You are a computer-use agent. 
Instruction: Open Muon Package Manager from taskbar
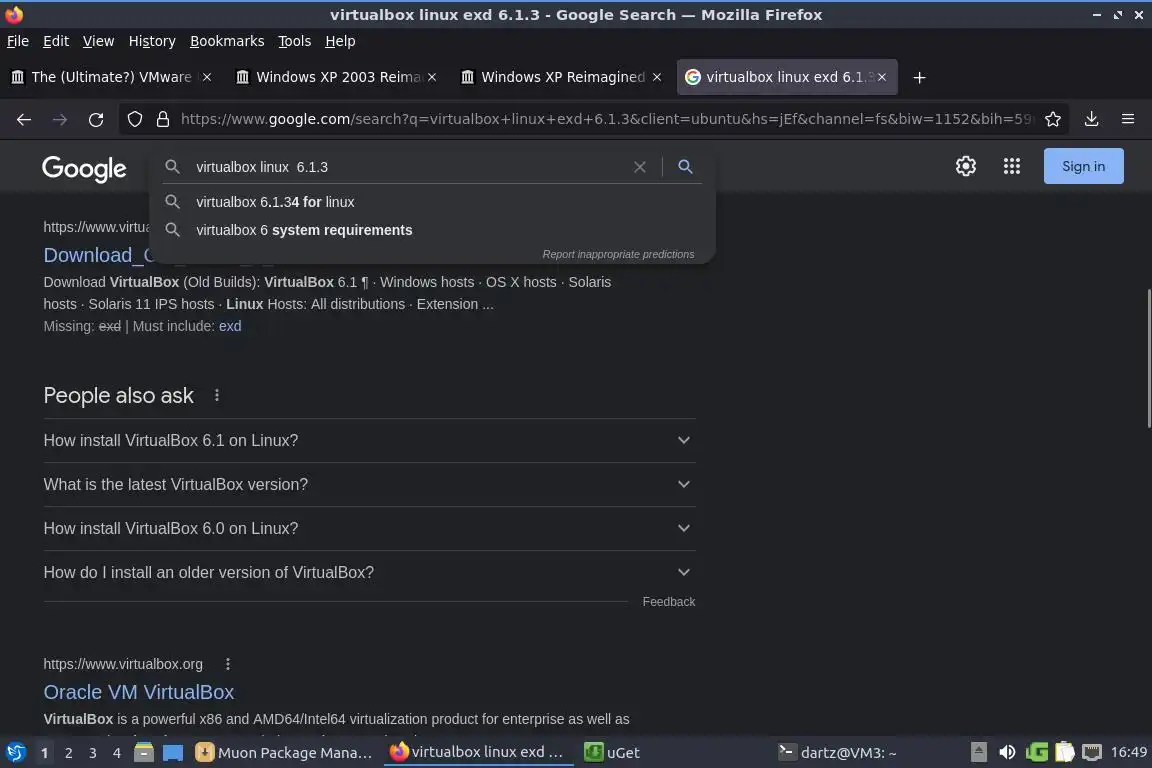coord(284,753)
